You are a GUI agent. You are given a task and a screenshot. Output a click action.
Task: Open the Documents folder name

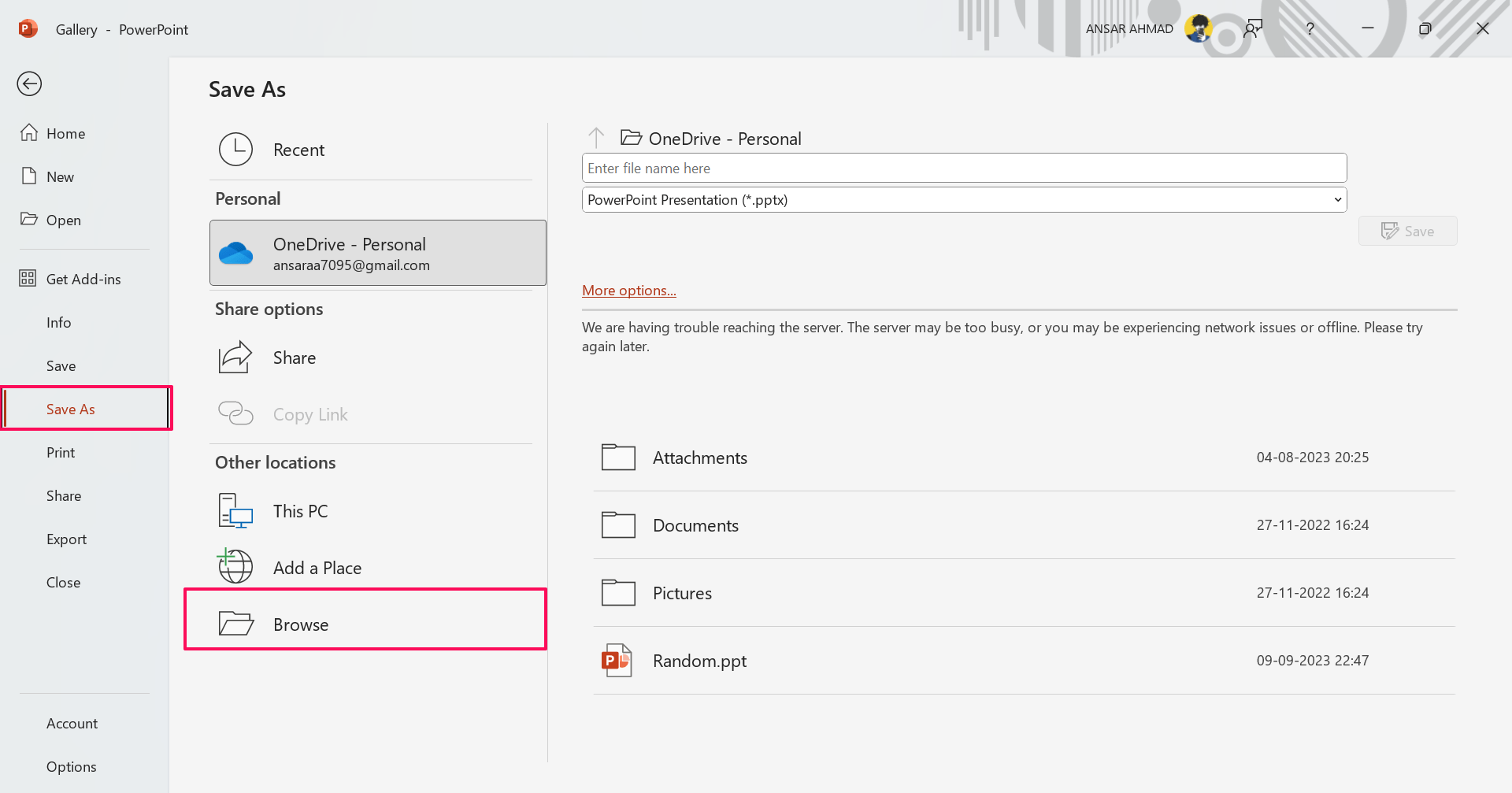[x=695, y=525]
